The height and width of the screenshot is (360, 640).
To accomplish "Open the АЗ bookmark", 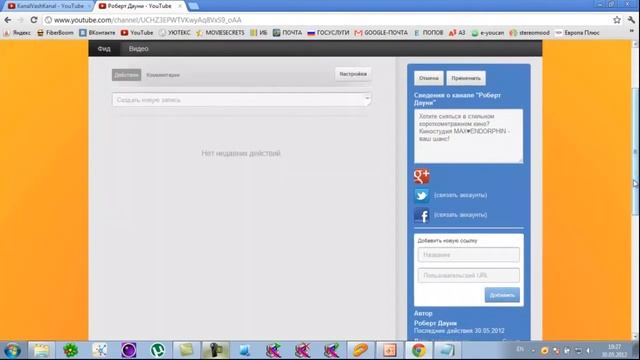I will pos(457,33).
